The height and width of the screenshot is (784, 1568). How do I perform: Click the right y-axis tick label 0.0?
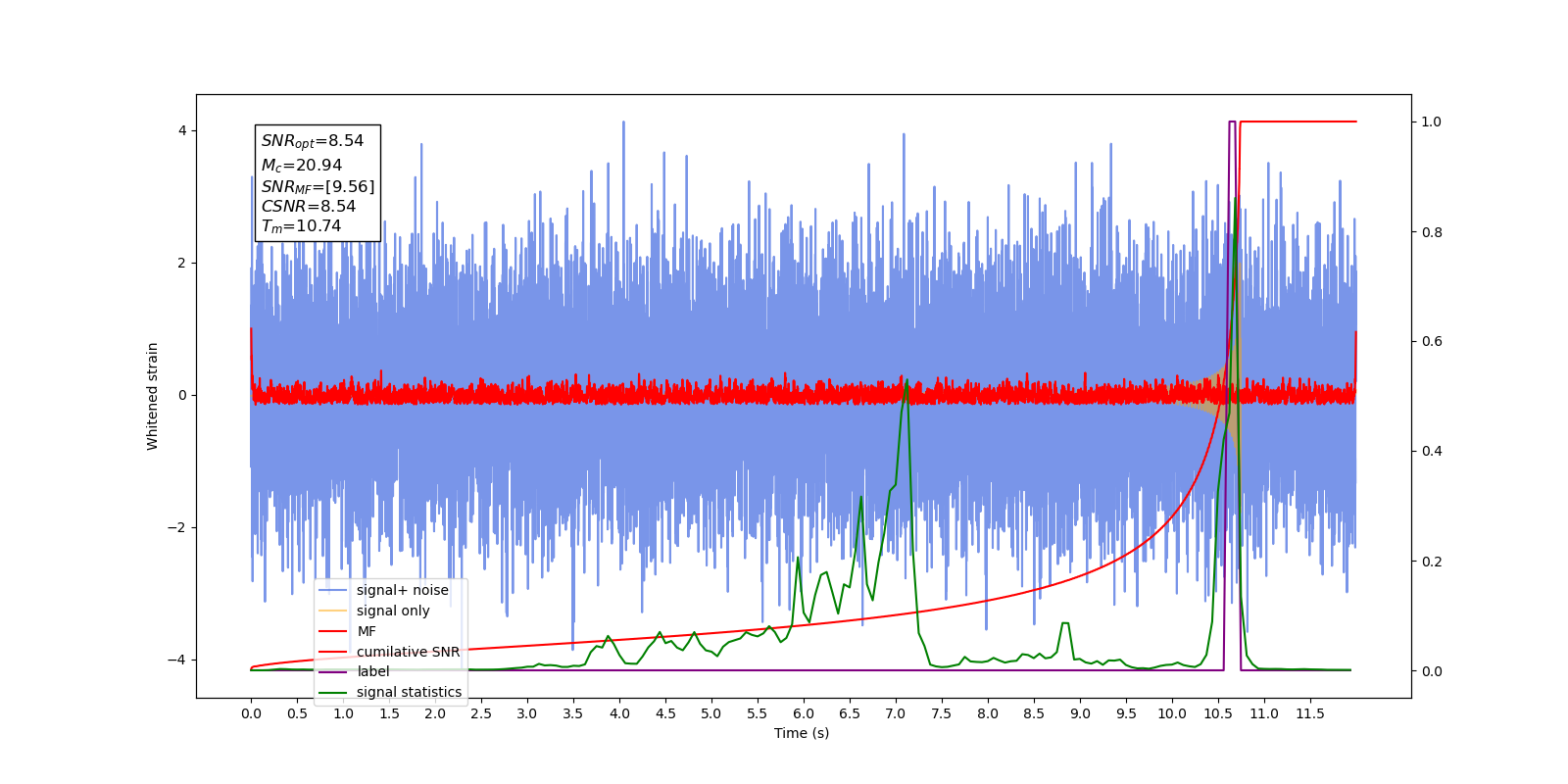click(x=1432, y=671)
